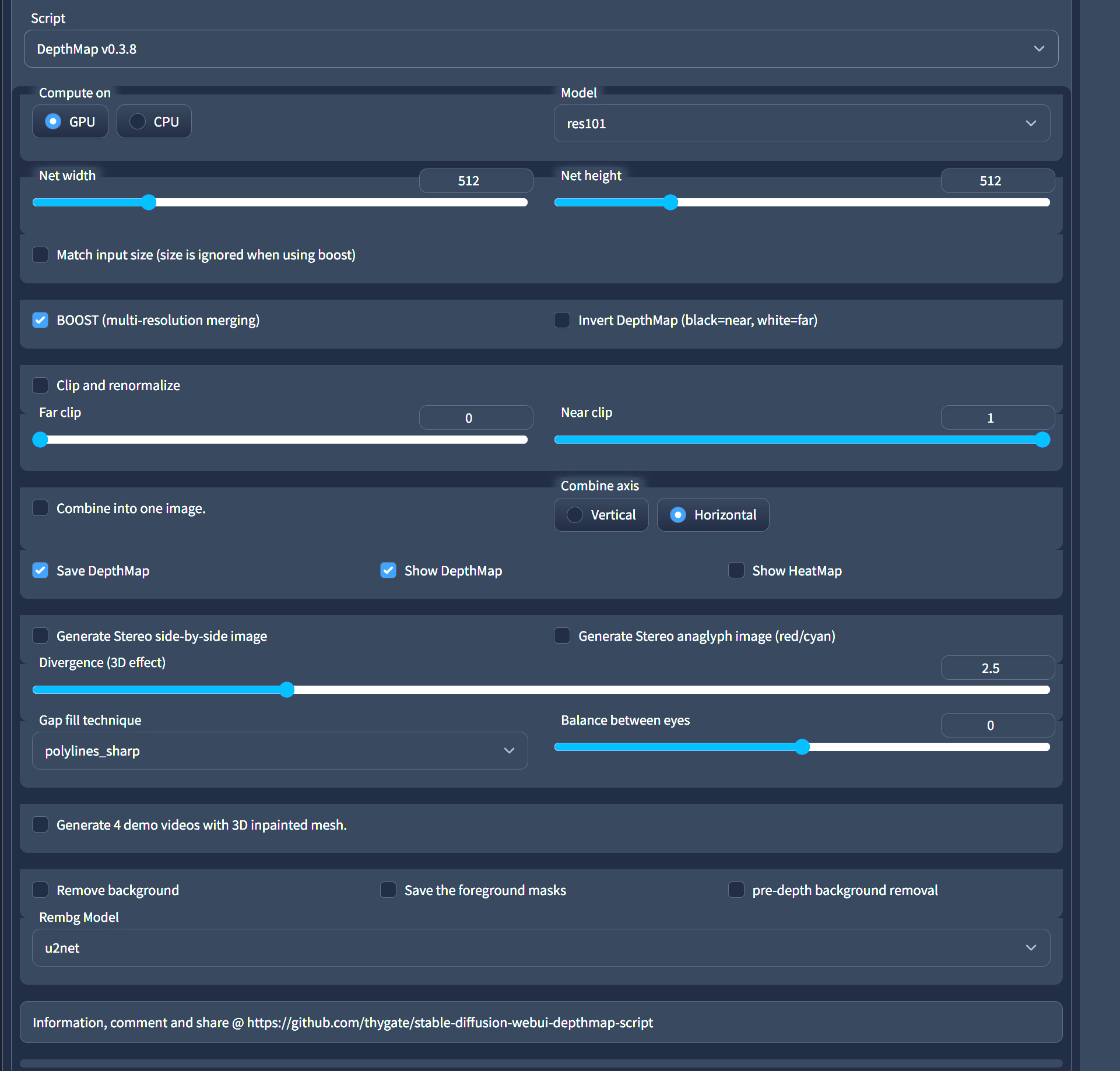Enable Invert DepthMap checkbox
This screenshot has height=1071, width=1120.
562,320
